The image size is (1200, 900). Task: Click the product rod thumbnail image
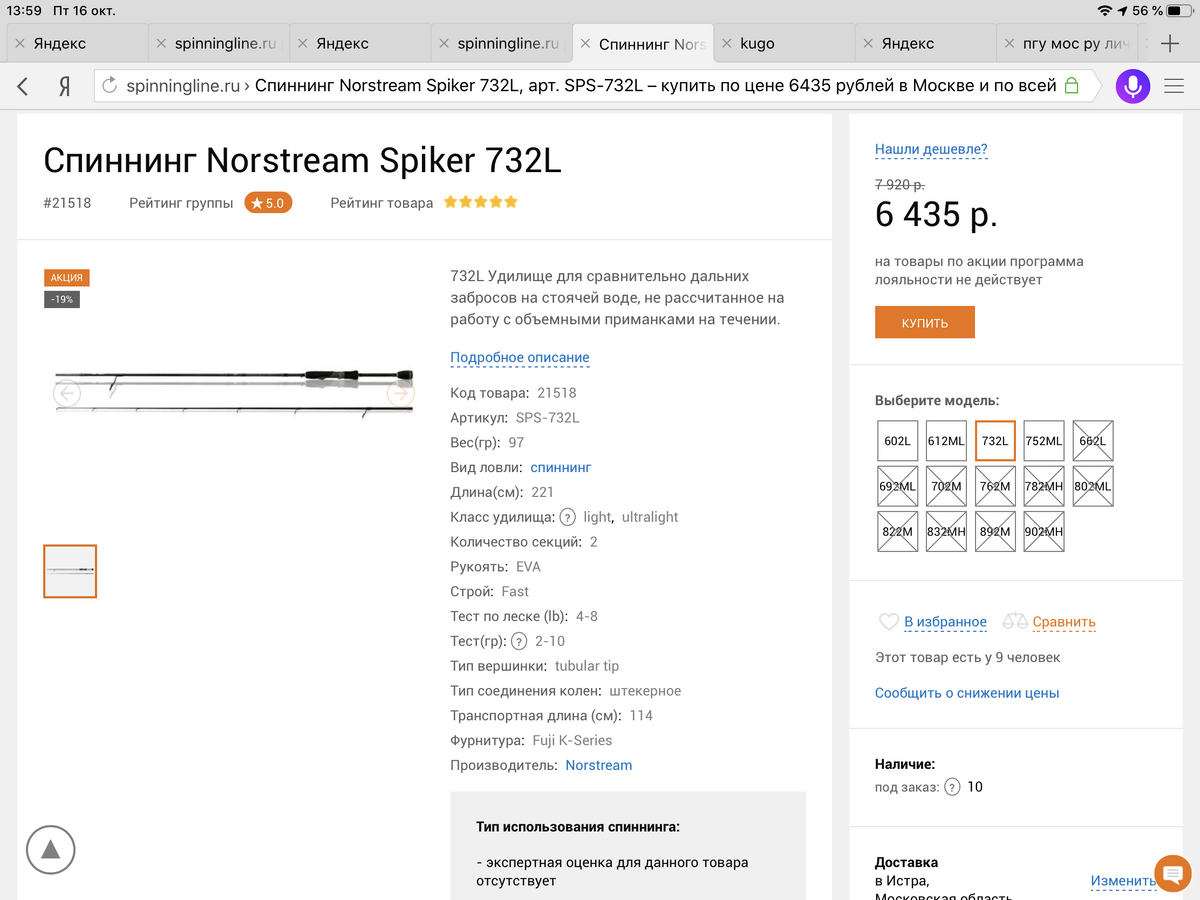pyautogui.click(x=70, y=571)
